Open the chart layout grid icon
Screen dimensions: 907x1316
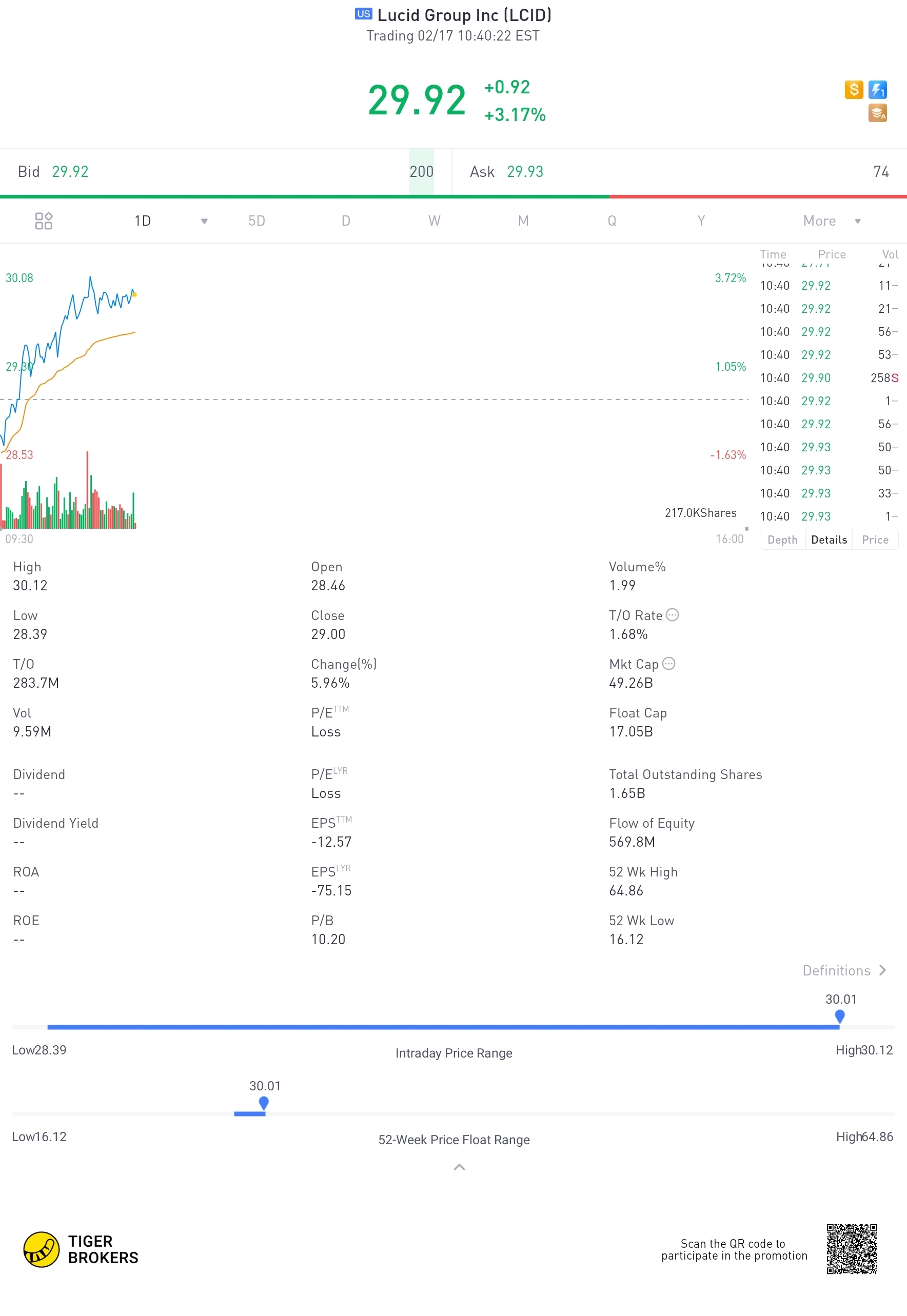pos(44,221)
